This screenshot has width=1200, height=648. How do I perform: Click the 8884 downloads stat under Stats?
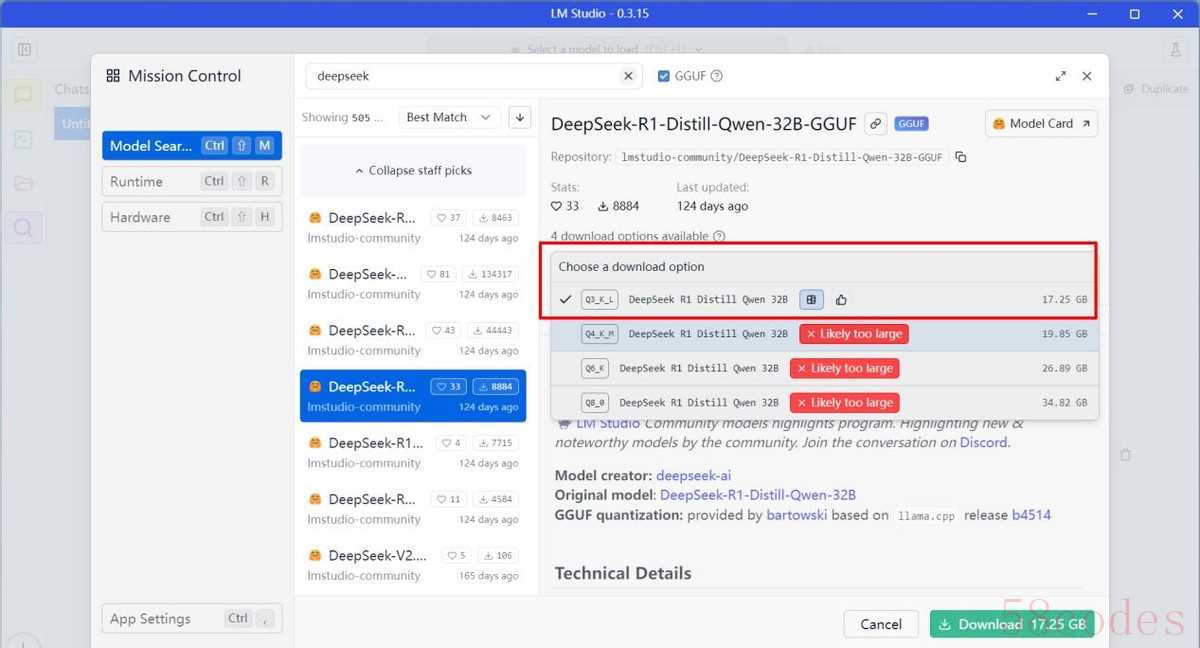point(618,206)
